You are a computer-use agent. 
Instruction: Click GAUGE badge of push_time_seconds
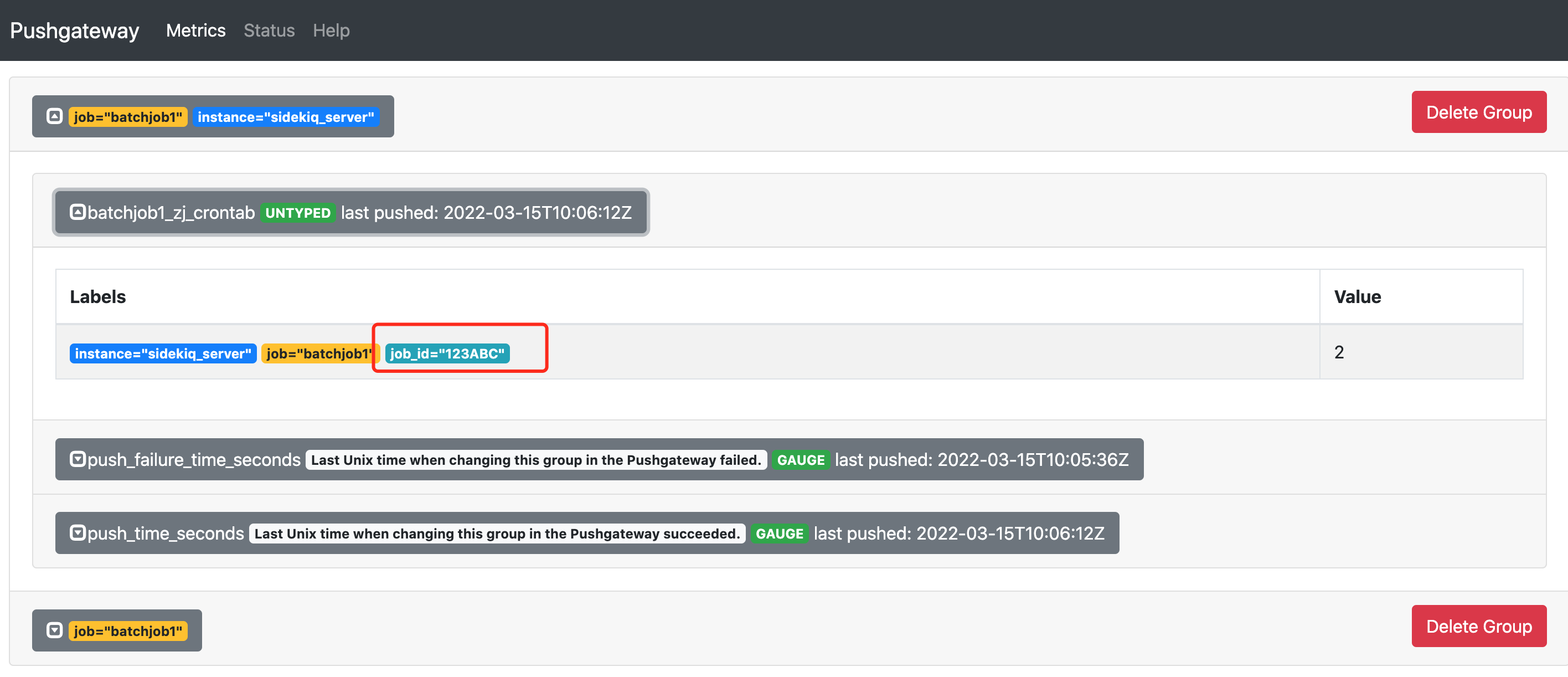click(x=779, y=534)
